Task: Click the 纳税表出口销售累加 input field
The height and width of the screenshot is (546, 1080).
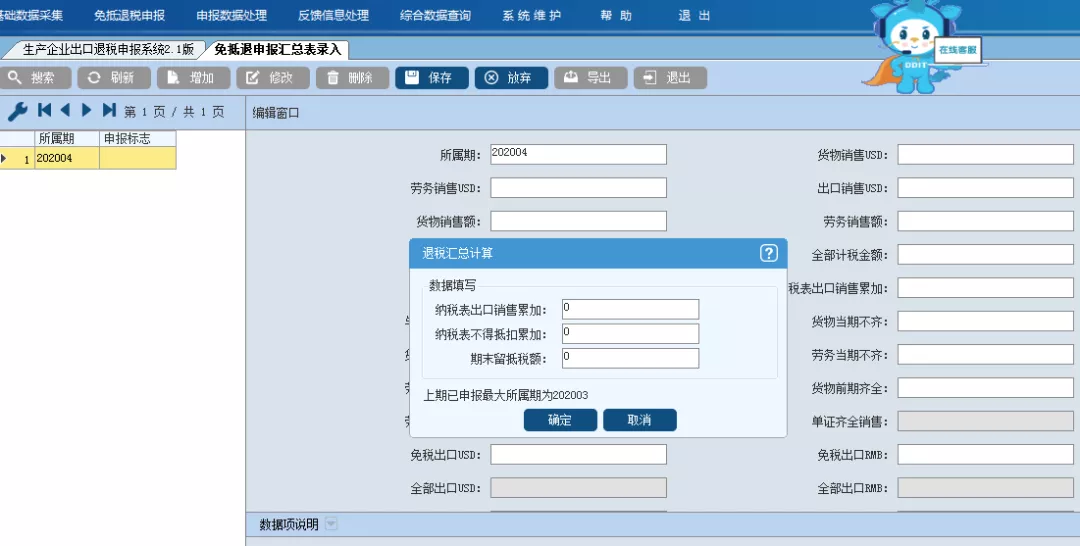Action: [x=629, y=309]
